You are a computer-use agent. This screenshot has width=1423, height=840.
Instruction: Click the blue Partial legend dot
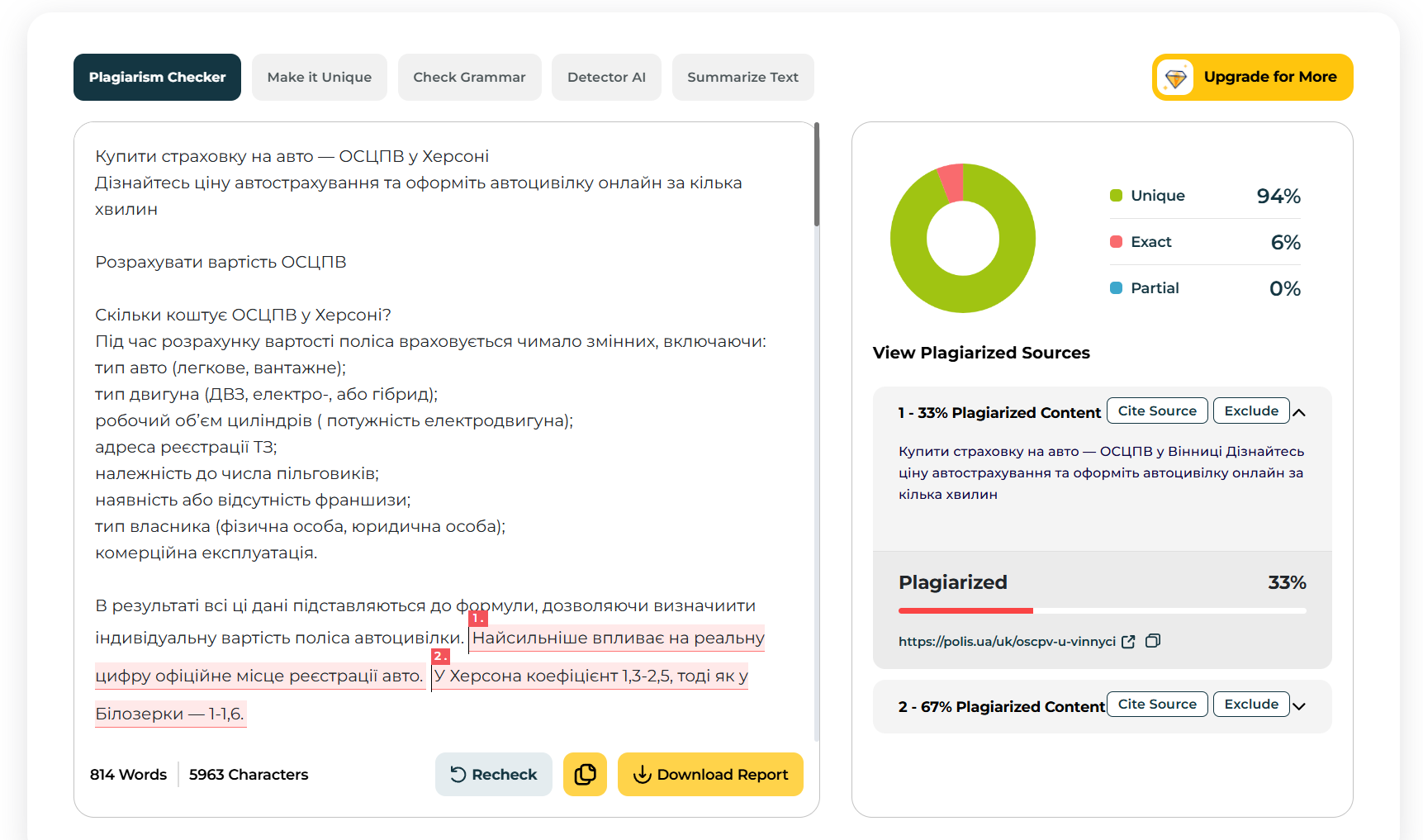pyautogui.click(x=1116, y=287)
